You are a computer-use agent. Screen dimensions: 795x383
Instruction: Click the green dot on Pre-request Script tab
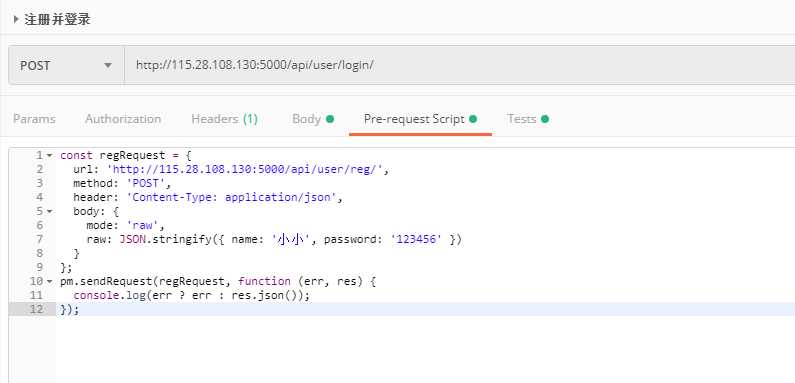click(x=473, y=119)
